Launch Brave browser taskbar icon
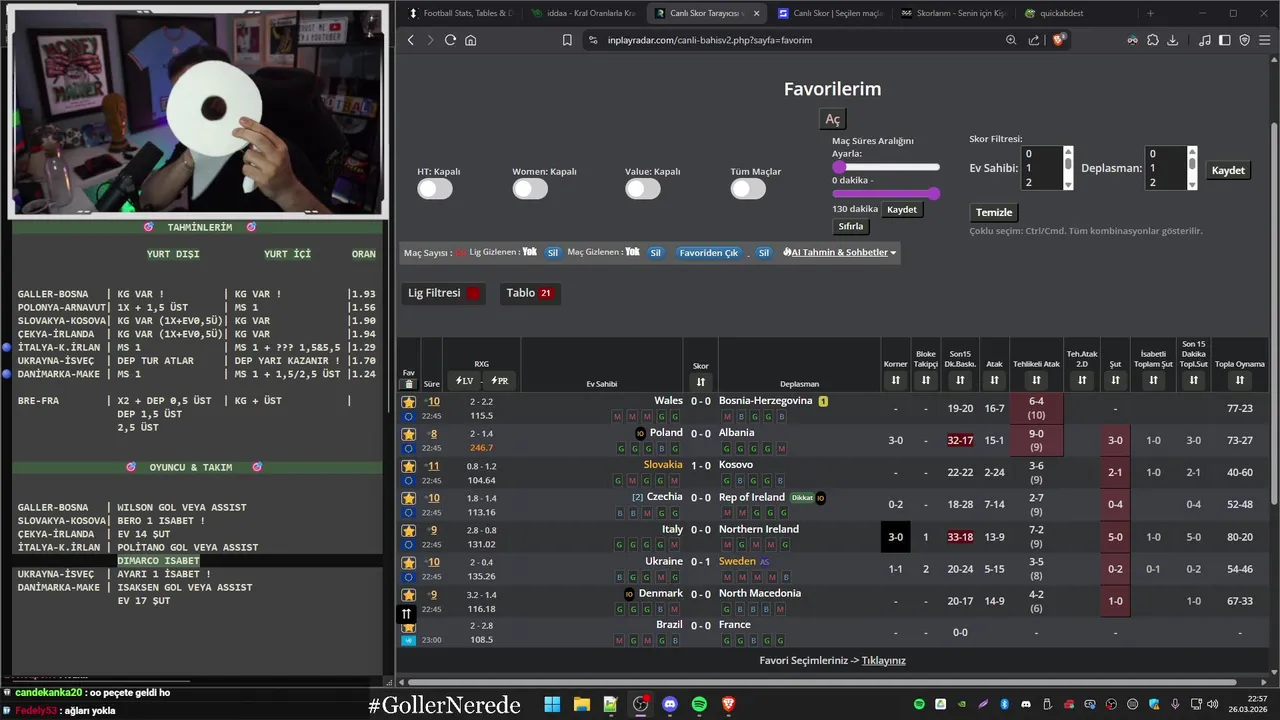The width and height of the screenshot is (1280, 720). (x=728, y=704)
